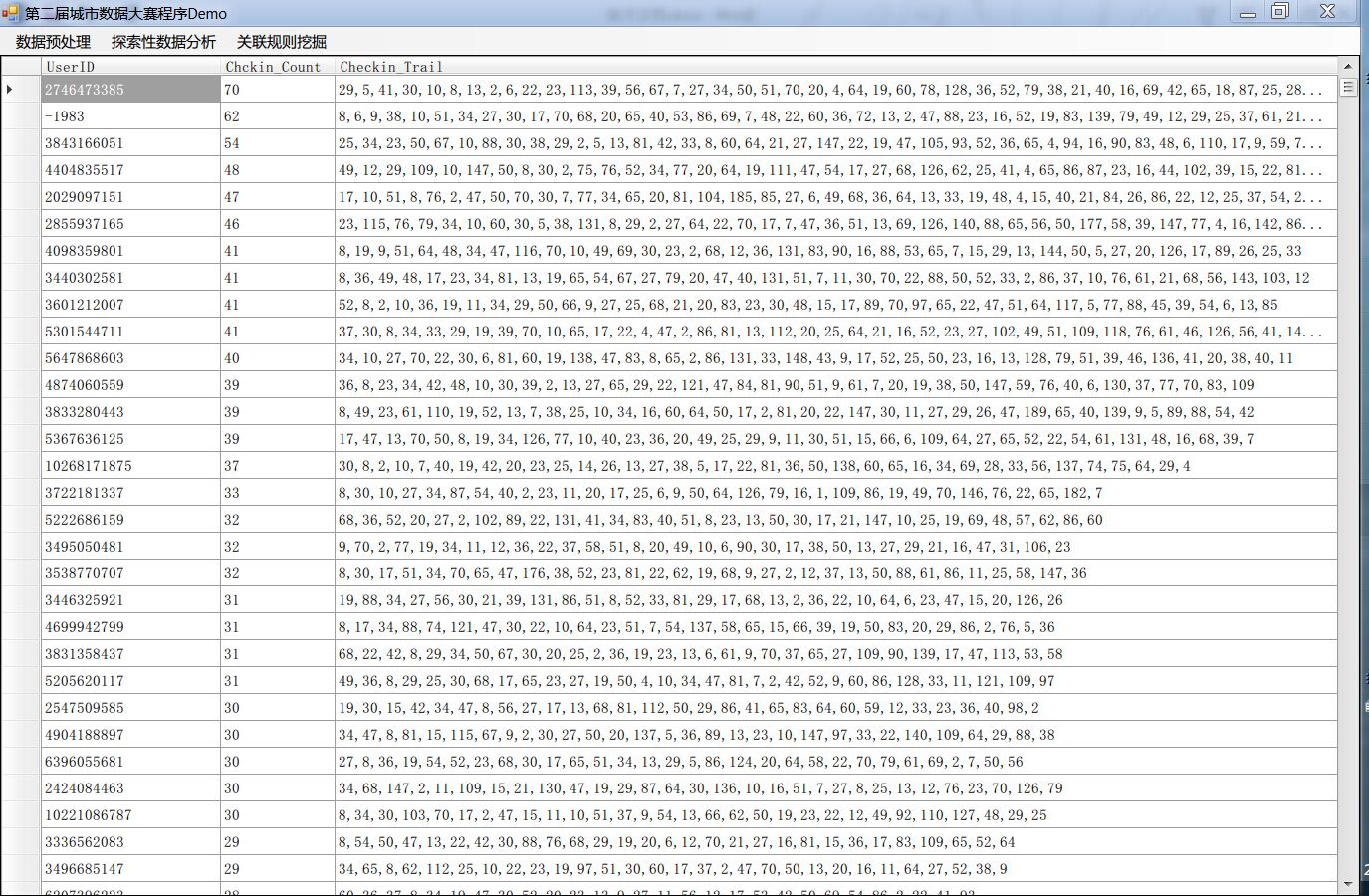Select check-in count cell 47
Screen dimensions: 1369x896
(x=278, y=197)
